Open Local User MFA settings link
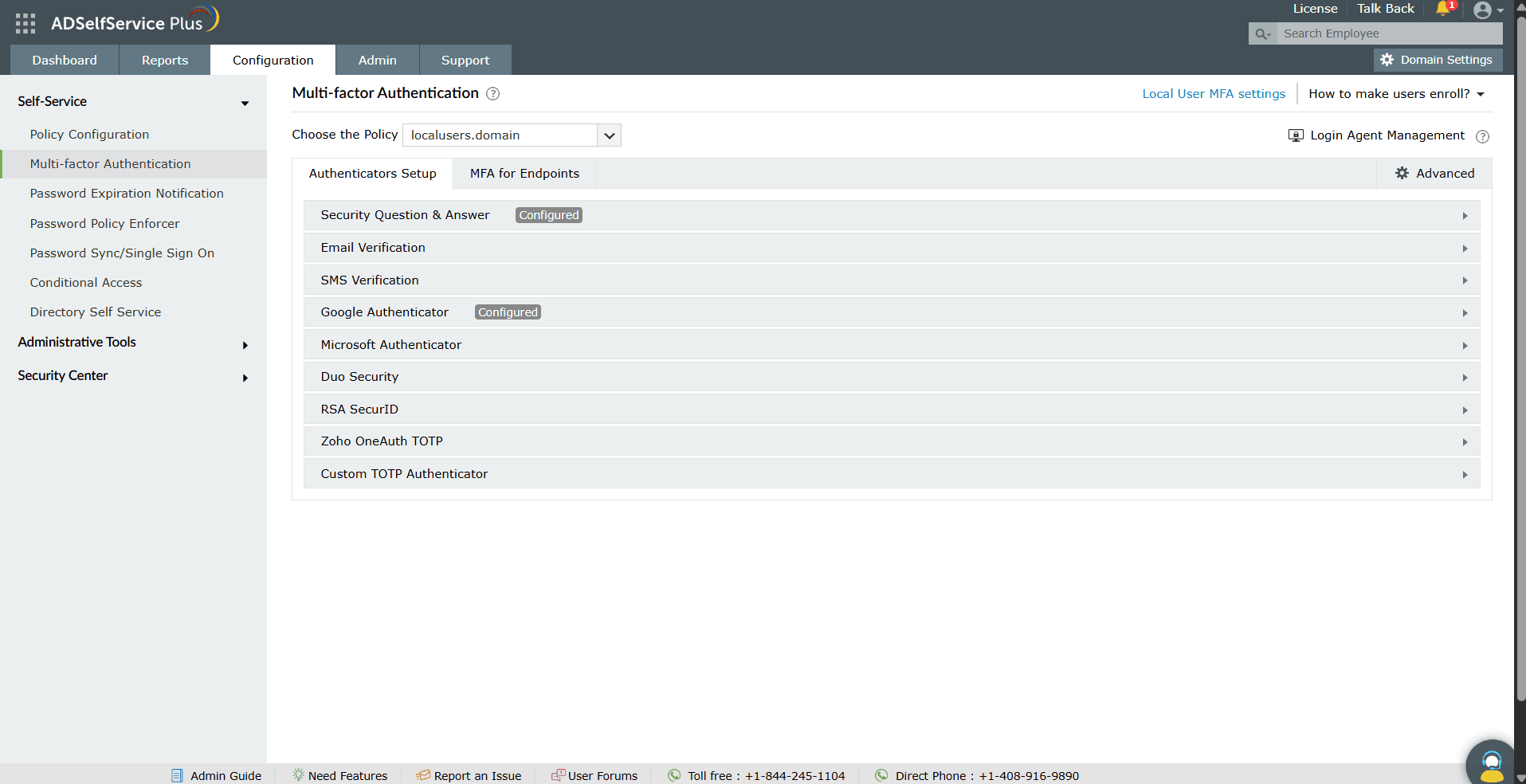This screenshot has width=1526, height=784. pos(1214,94)
